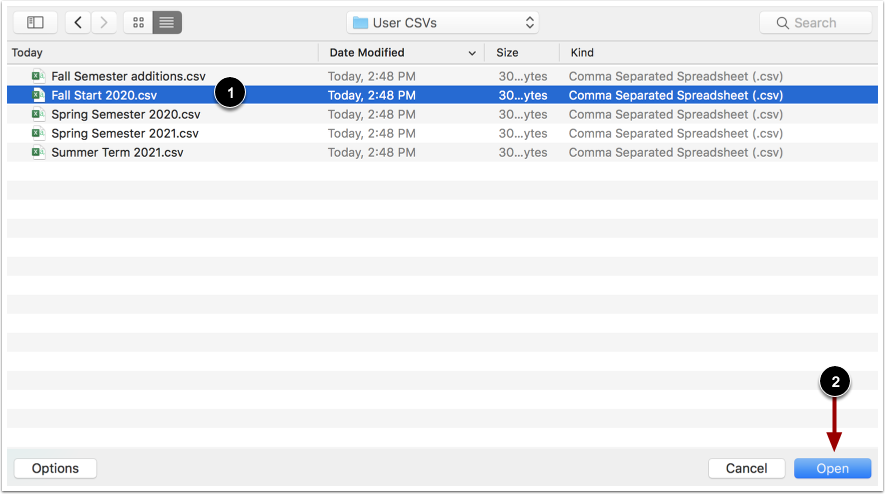
Task: Open the User CSVs folder dropdown
Action: tap(442, 23)
